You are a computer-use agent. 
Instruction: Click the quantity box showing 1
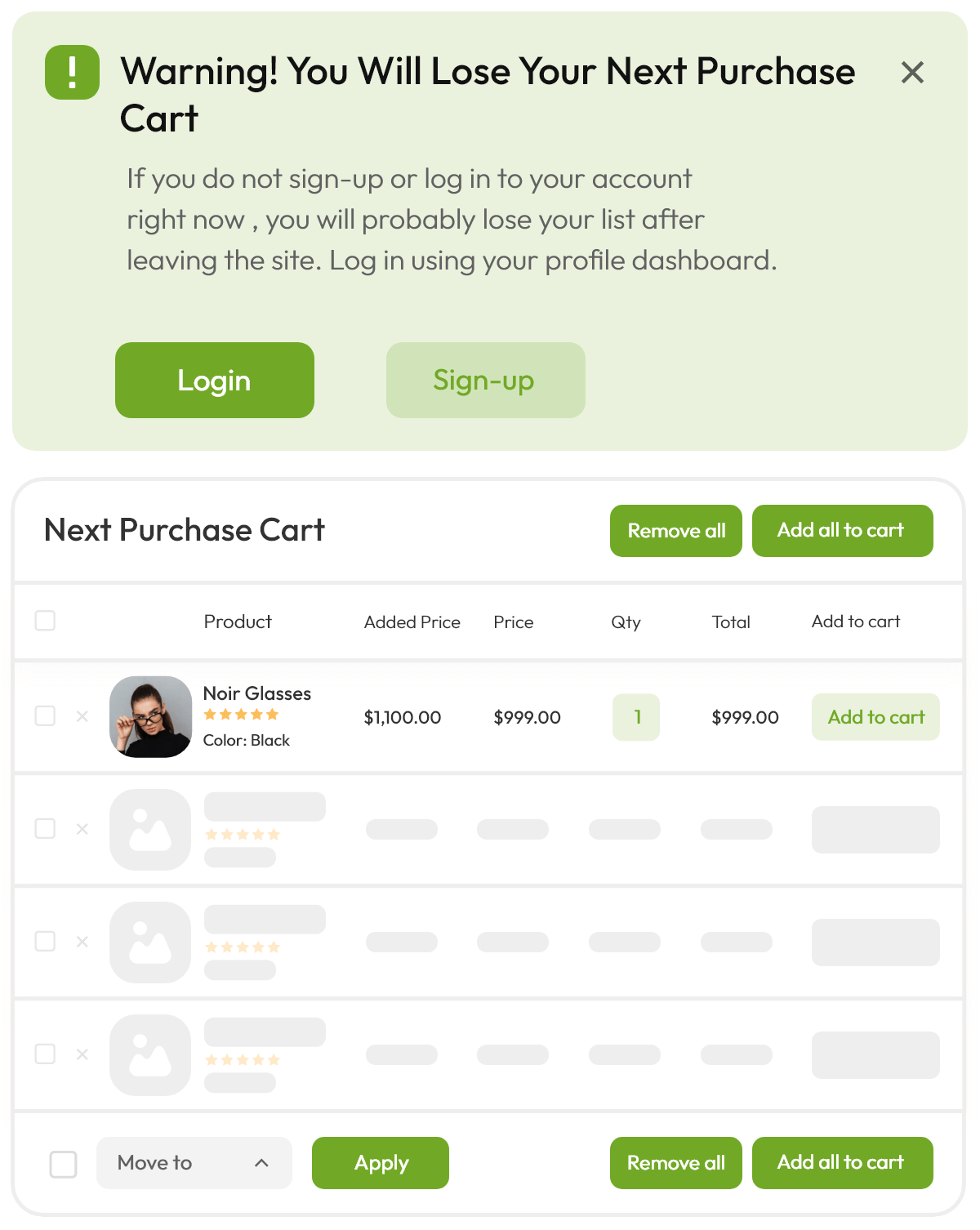click(636, 717)
